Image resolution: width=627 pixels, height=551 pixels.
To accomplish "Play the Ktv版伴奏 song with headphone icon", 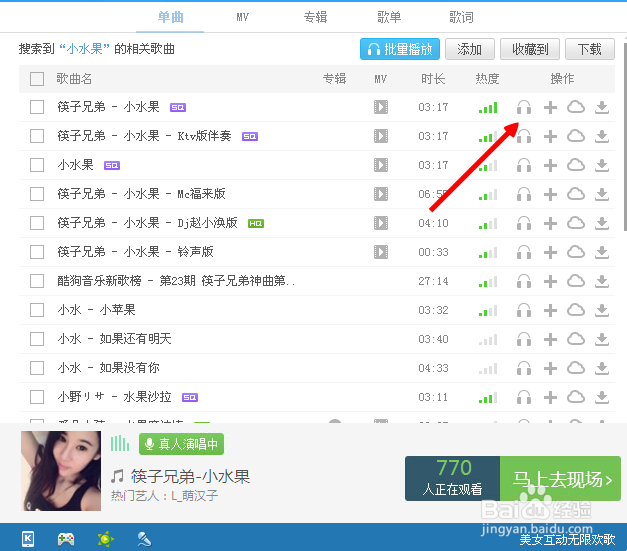I will [x=524, y=136].
